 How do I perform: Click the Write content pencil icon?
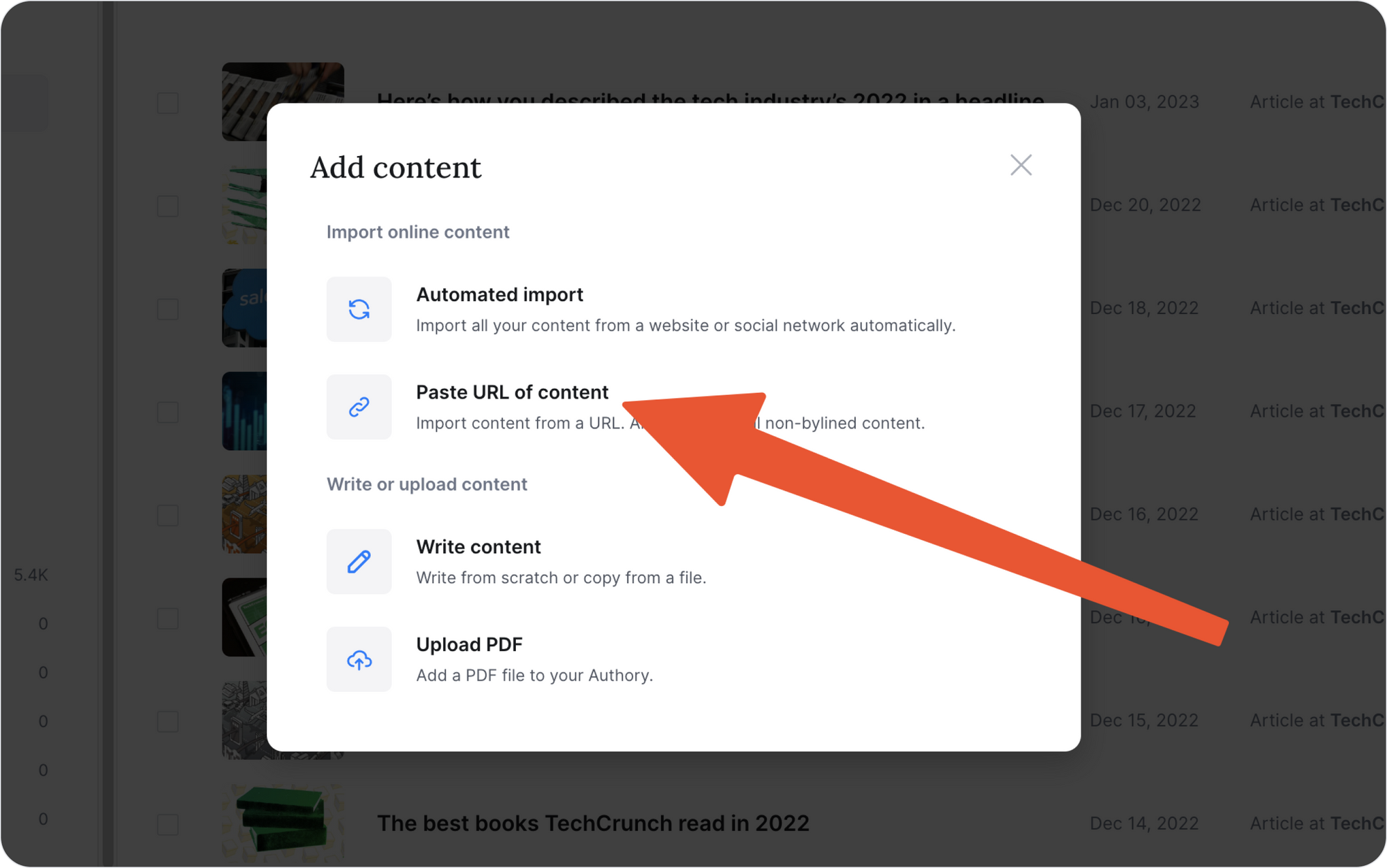coord(359,562)
